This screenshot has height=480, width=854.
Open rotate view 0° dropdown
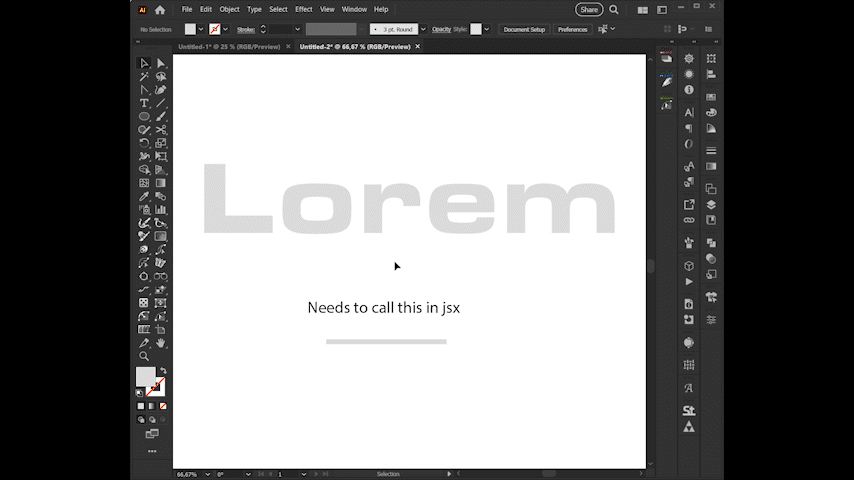click(248, 474)
